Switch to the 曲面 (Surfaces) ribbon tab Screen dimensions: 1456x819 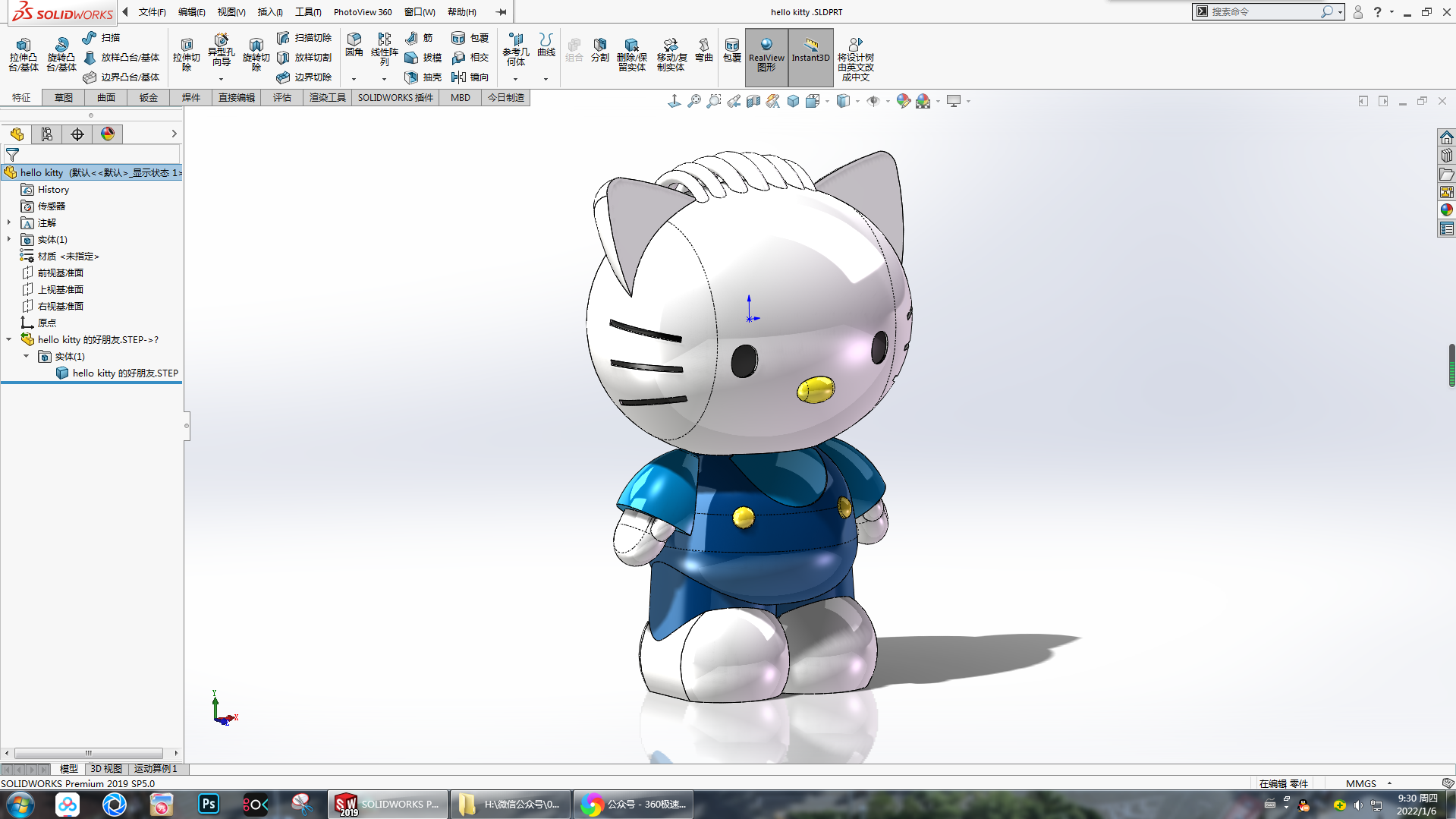tap(106, 97)
